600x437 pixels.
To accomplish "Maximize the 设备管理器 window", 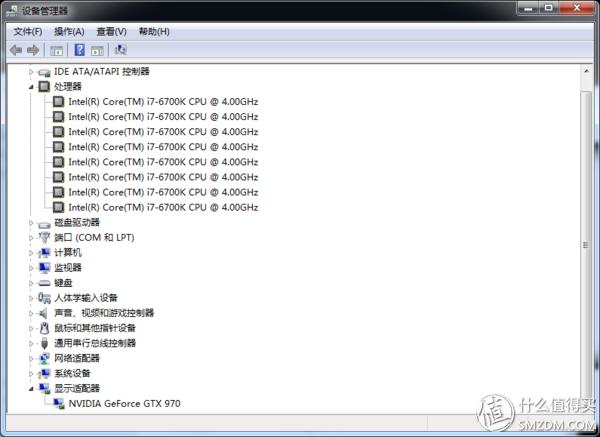I will (x=549, y=8).
